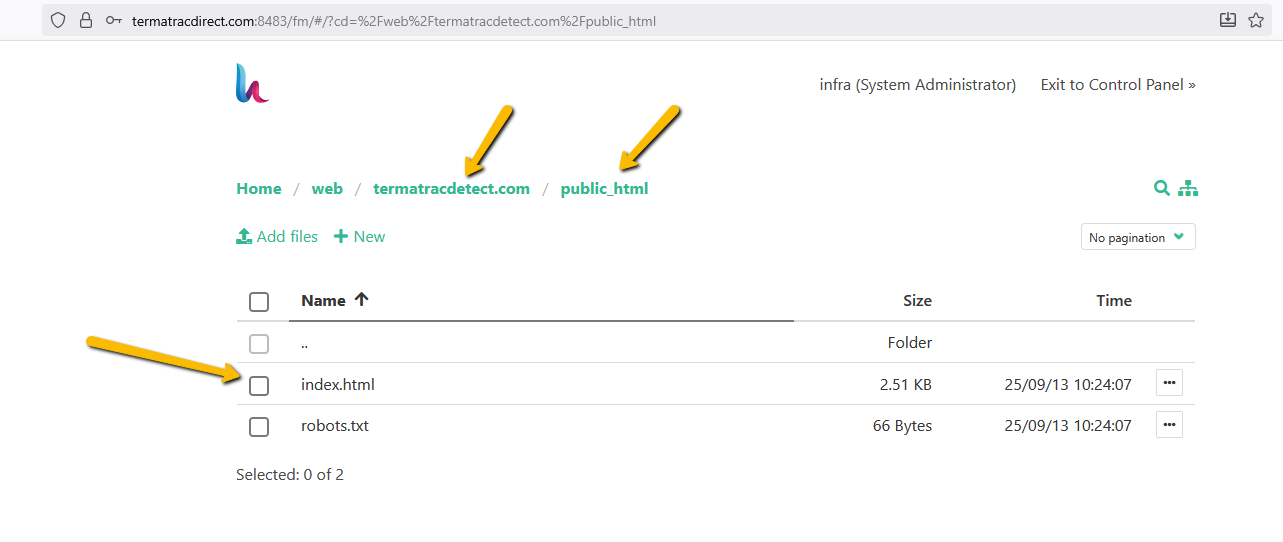Open the robots.txt file
Viewport: 1283px width, 542px height.
[x=335, y=426]
